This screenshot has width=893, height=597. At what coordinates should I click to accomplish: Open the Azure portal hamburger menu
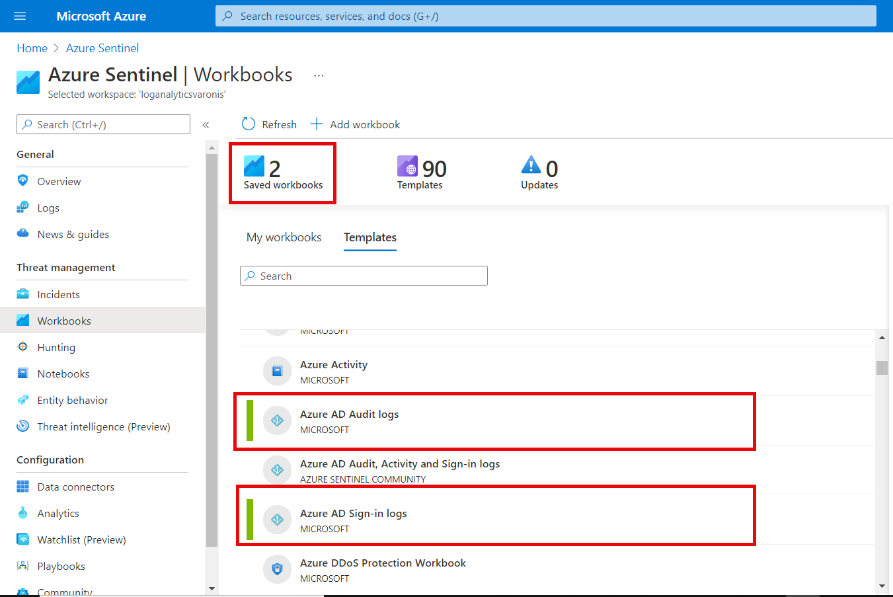coord(20,16)
